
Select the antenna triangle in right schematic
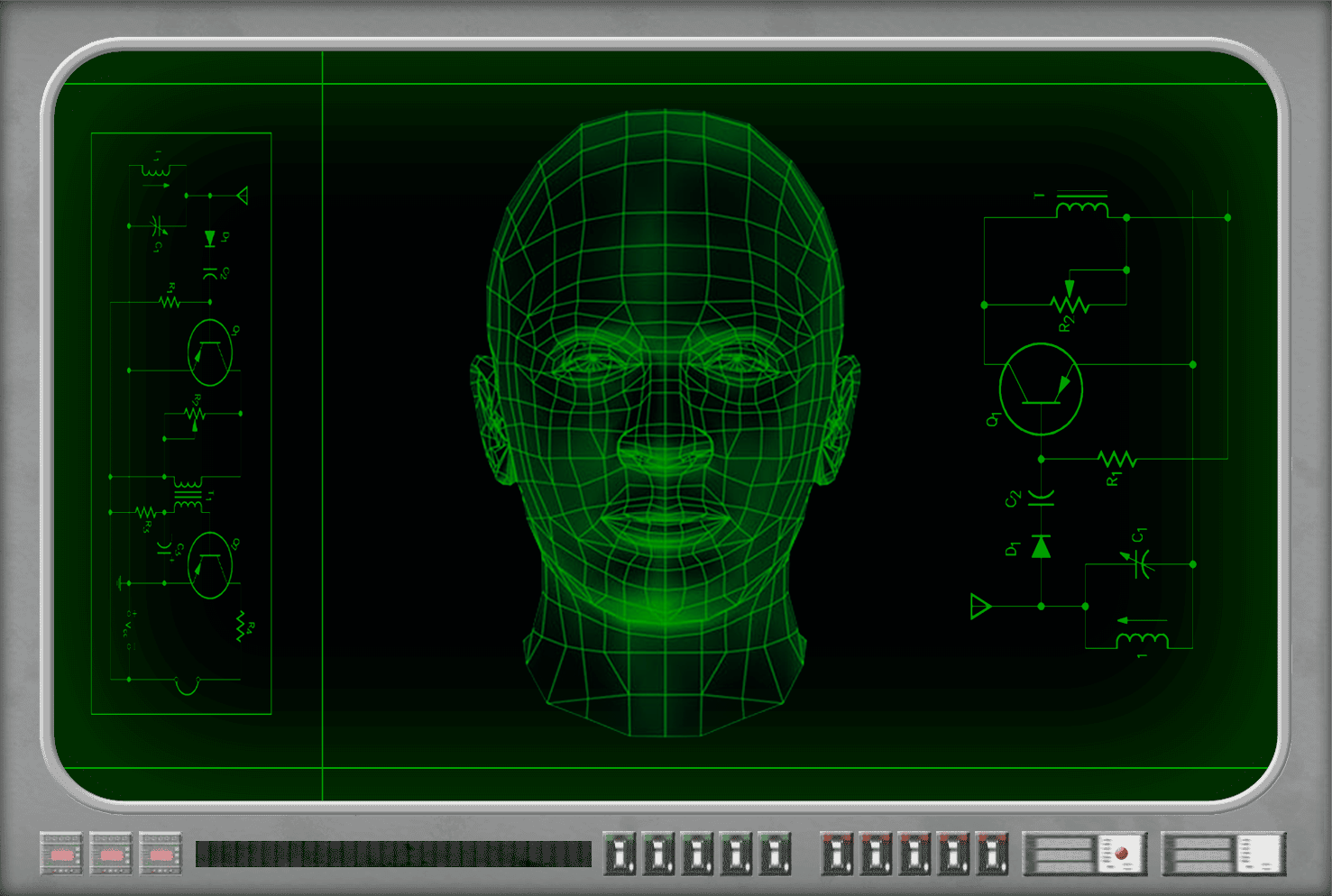click(x=980, y=607)
